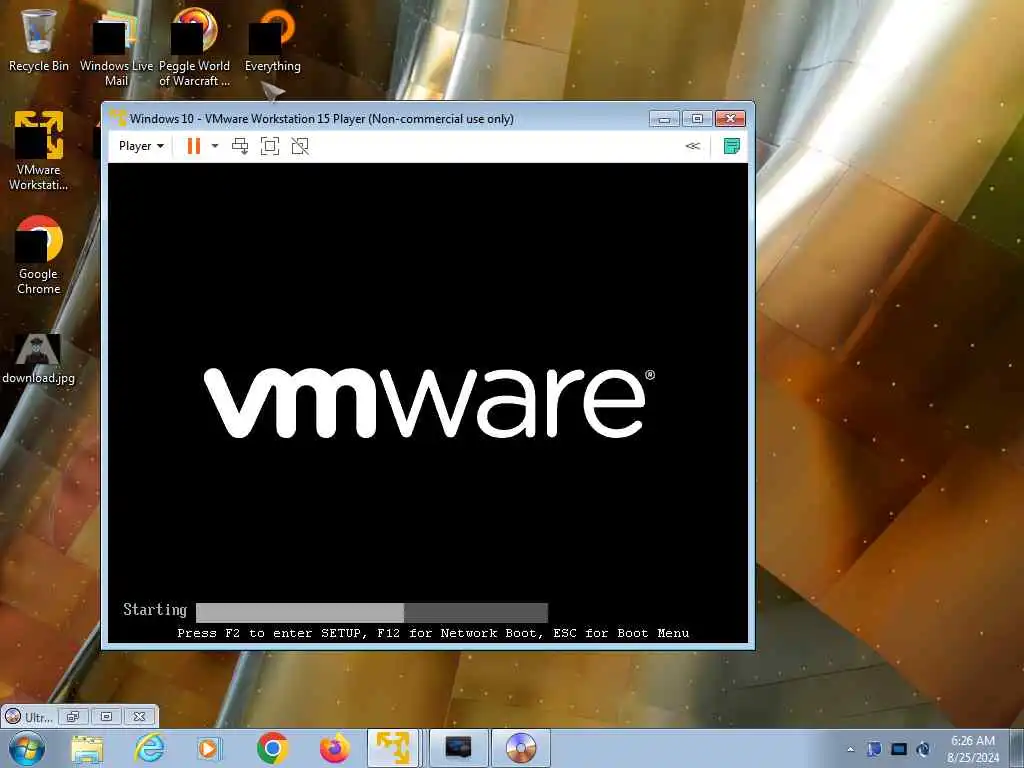The image size is (1024, 768).
Task: Select Peggle World of Warcraft shortcut
Action: tap(194, 48)
